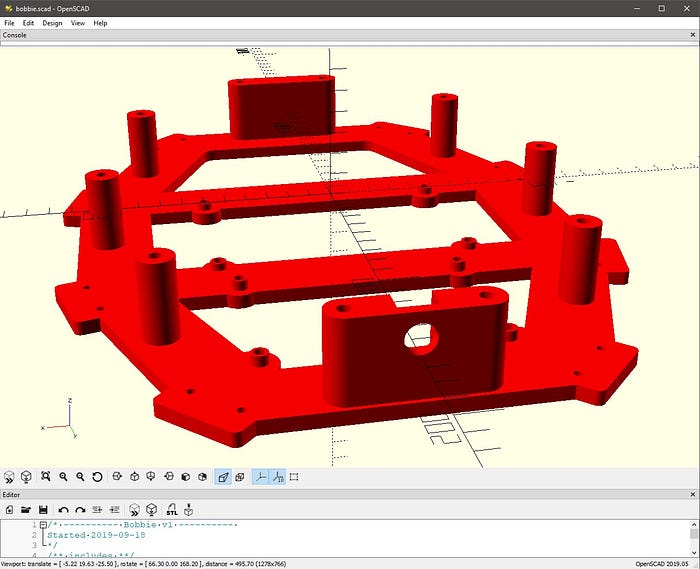
Task: Click the Render icon in the viewer toolbar
Action: (26, 477)
